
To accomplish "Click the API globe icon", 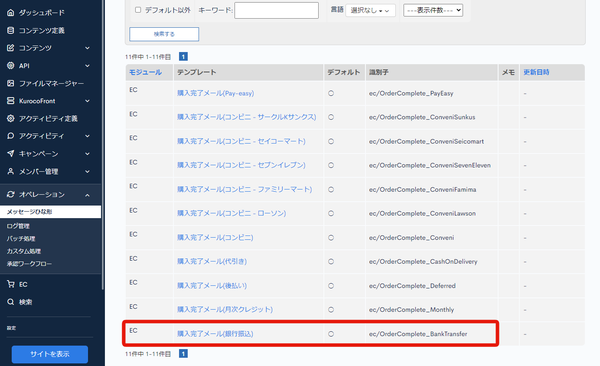I will point(11,65).
